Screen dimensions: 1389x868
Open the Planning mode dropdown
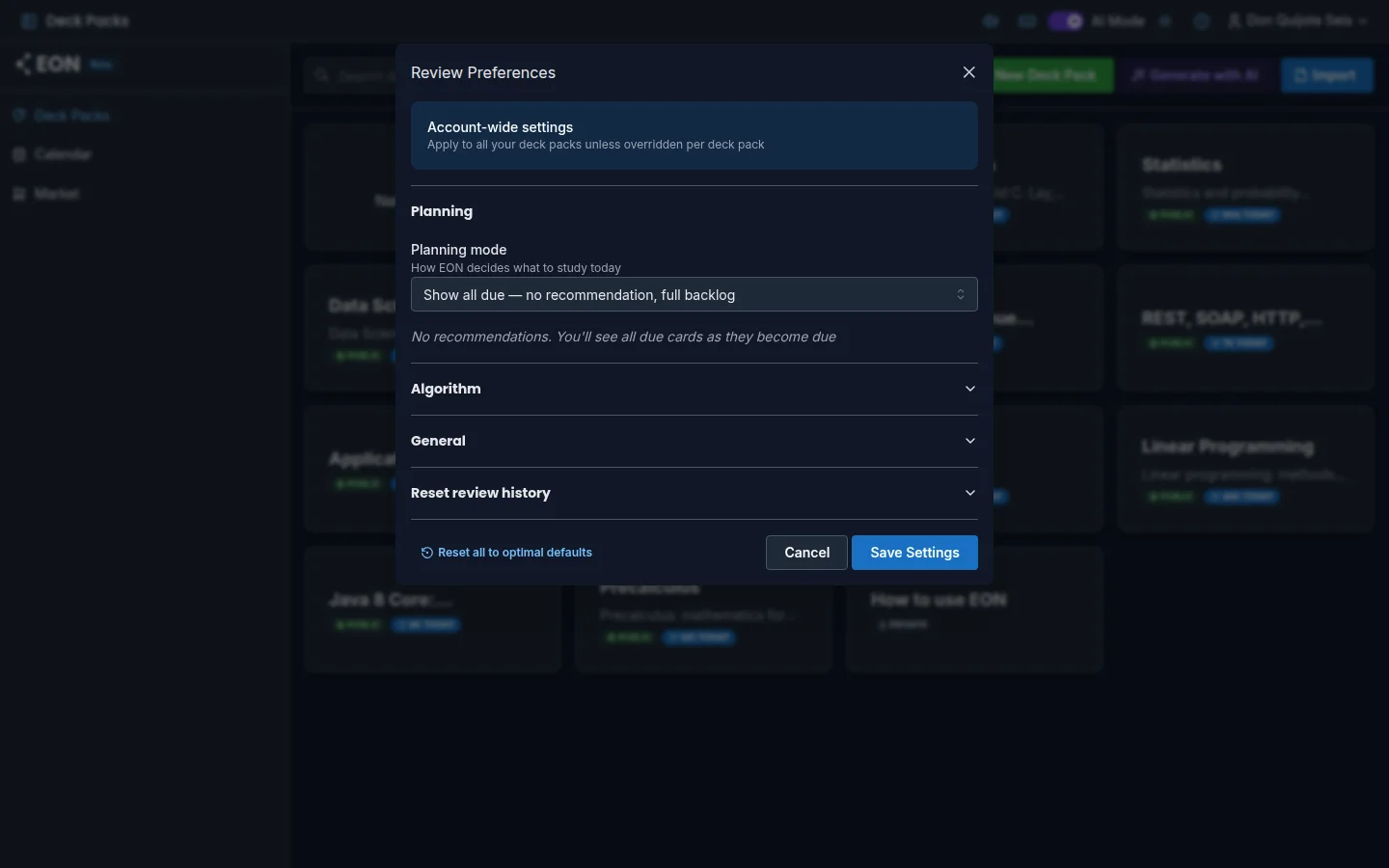click(x=694, y=295)
